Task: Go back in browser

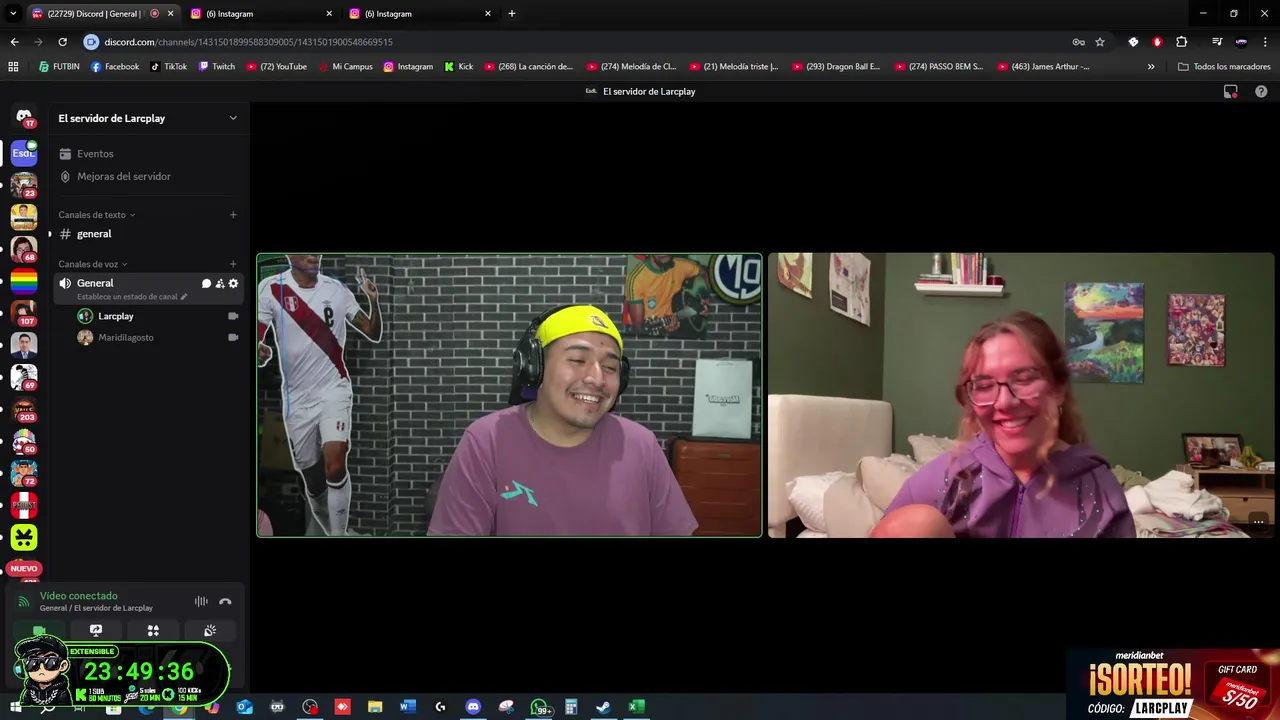Action: 14,42
